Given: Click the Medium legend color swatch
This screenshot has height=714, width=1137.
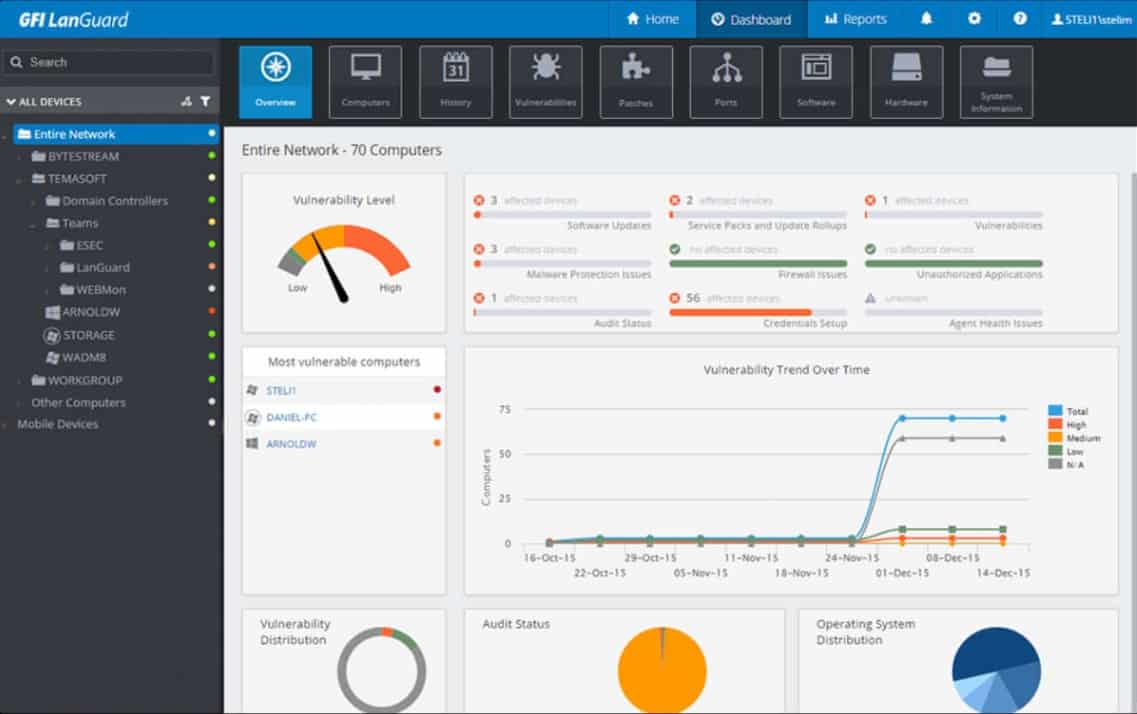Looking at the screenshot, I should 1055,437.
